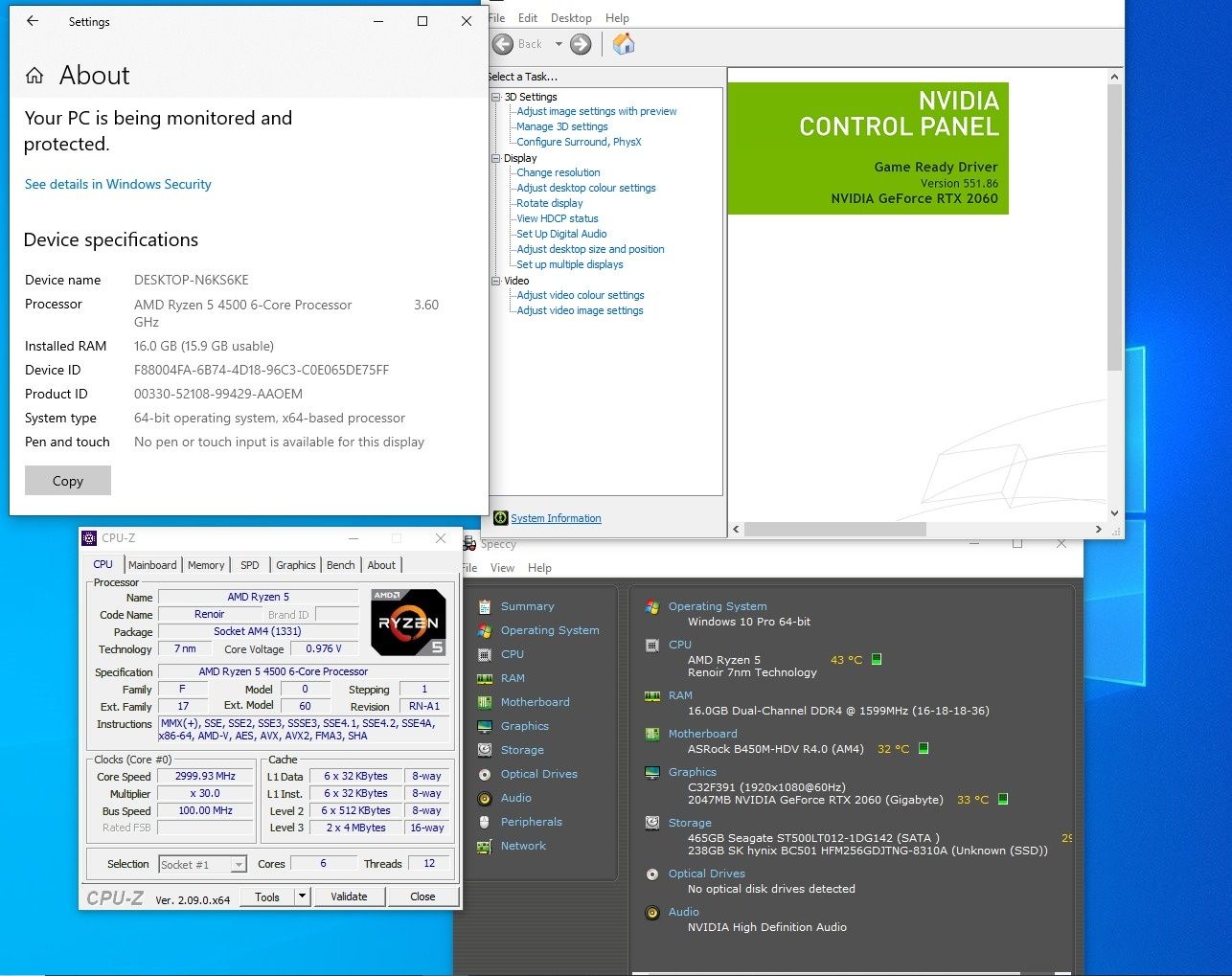1232x976 pixels.
Task: Click the NVIDIA home icon in toolbar
Action: (x=624, y=43)
